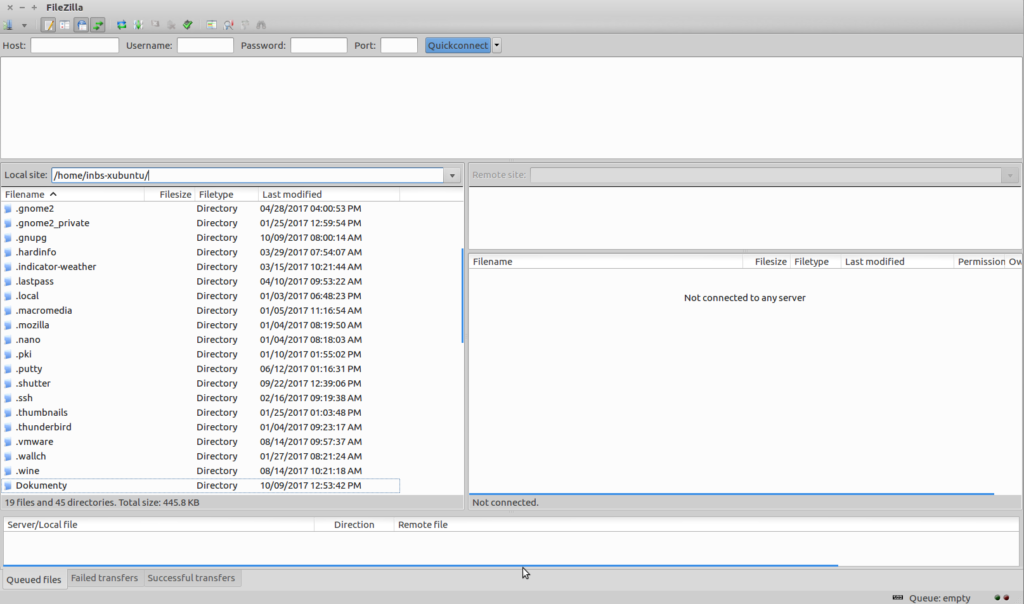Click the status bar icon before Queue

point(898,597)
